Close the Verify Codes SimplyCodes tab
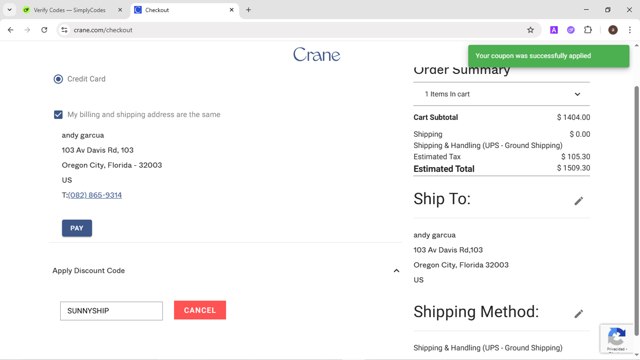The width and height of the screenshot is (640, 360). (120, 10)
